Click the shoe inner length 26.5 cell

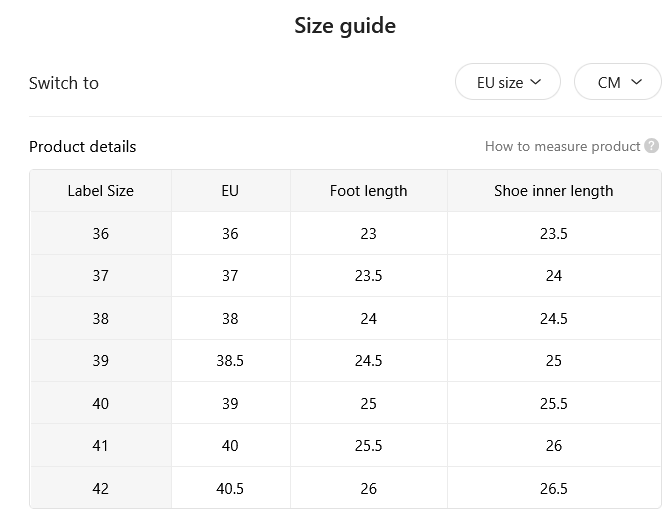pyautogui.click(x=554, y=488)
